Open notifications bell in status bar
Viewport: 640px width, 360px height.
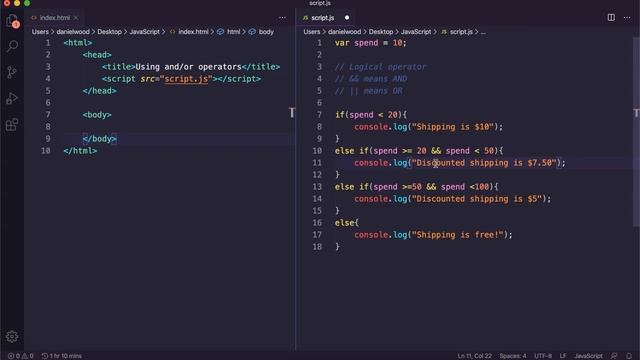point(629,356)
